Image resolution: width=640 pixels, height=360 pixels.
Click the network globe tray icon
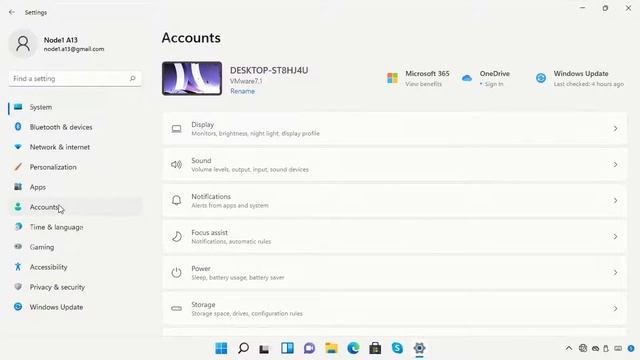click(583, 348)
